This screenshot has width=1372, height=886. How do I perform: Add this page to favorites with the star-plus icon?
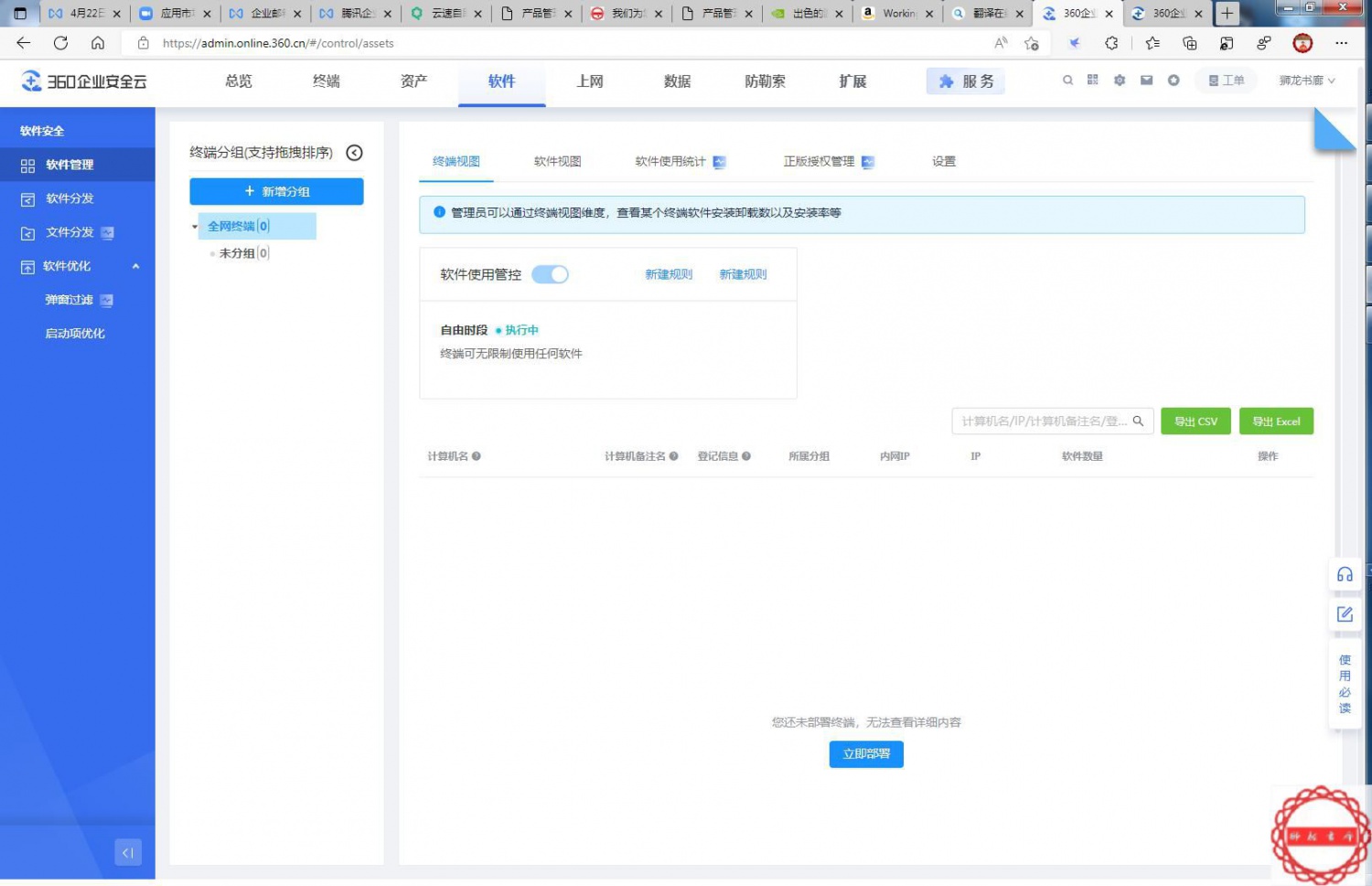1032,43
